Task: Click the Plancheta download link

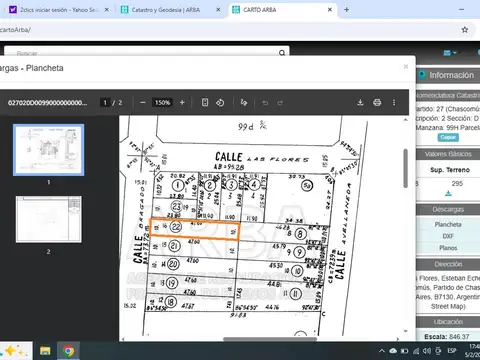Action: 448,224
